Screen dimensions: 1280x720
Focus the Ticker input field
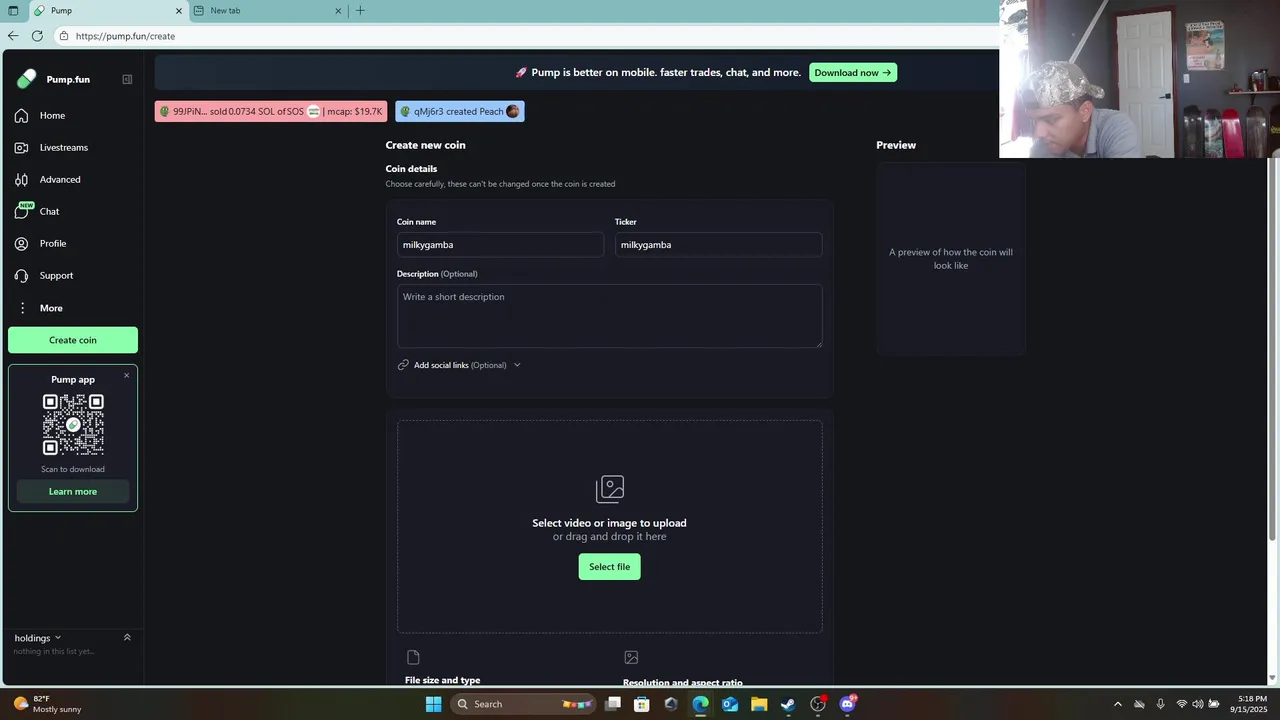pyautogui.click(x=718, y=245)
